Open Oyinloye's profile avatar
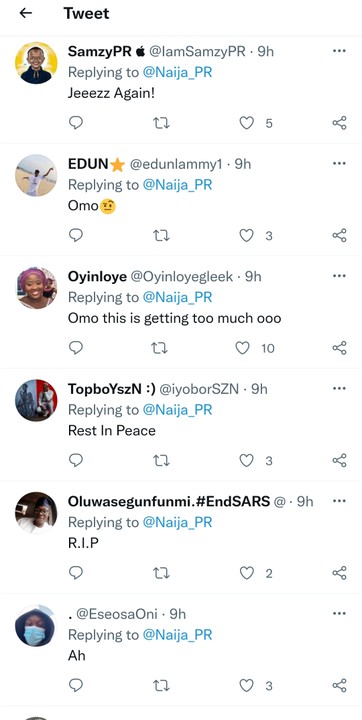 click(x=36, y=288)
